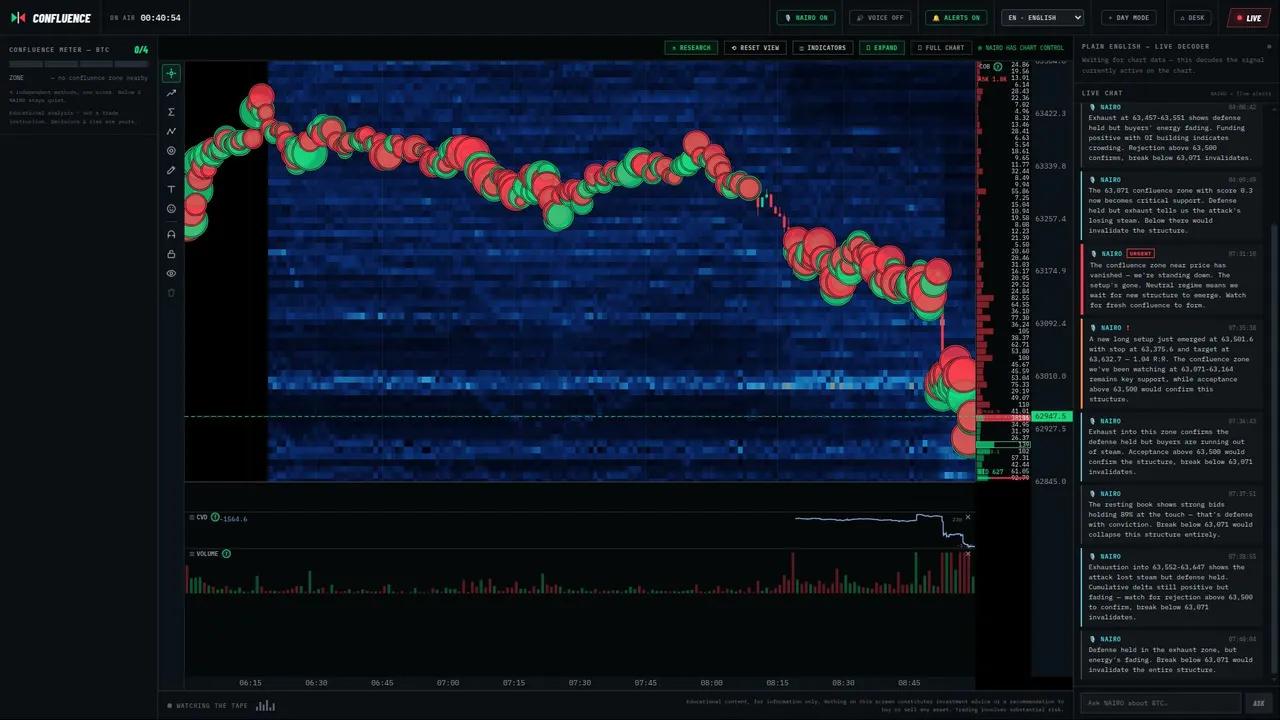
Task: Turn off the NAIRO ON toggle
Action: click(806, 18)
